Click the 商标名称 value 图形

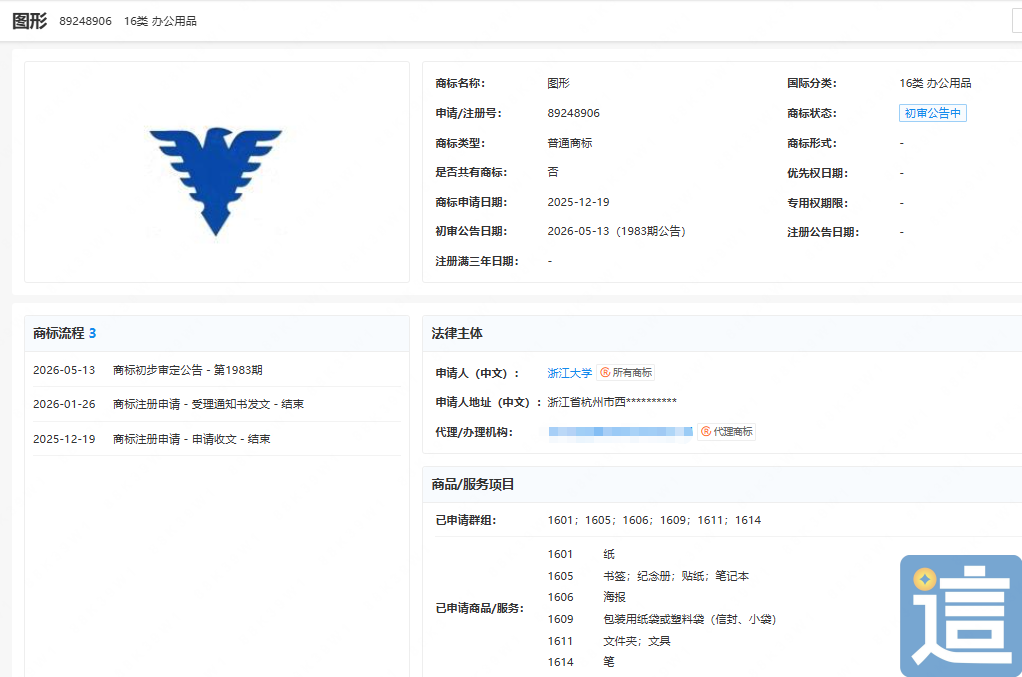pos(558,83)
